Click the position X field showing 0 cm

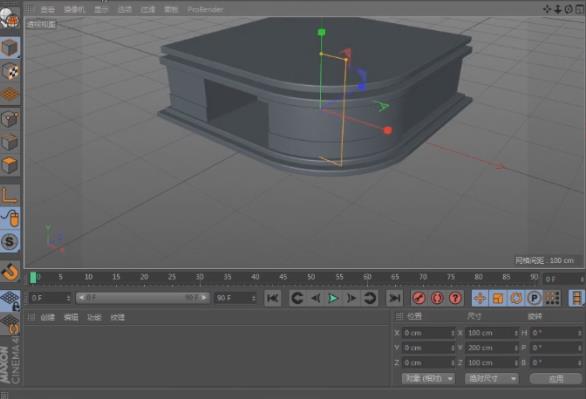point(428,333)
